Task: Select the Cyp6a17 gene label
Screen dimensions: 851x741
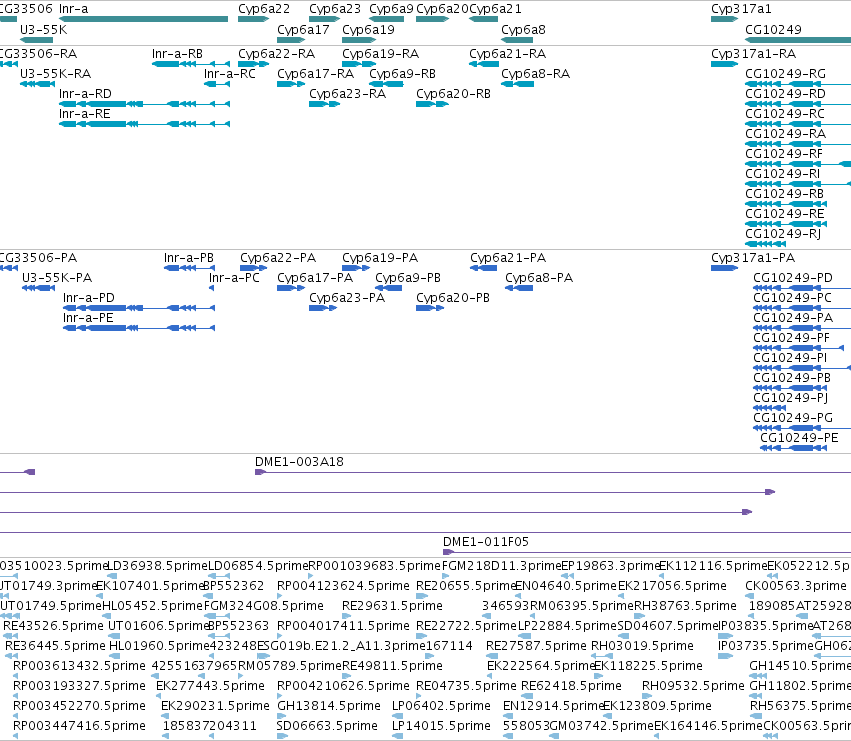Action: (x=303, y=29)
